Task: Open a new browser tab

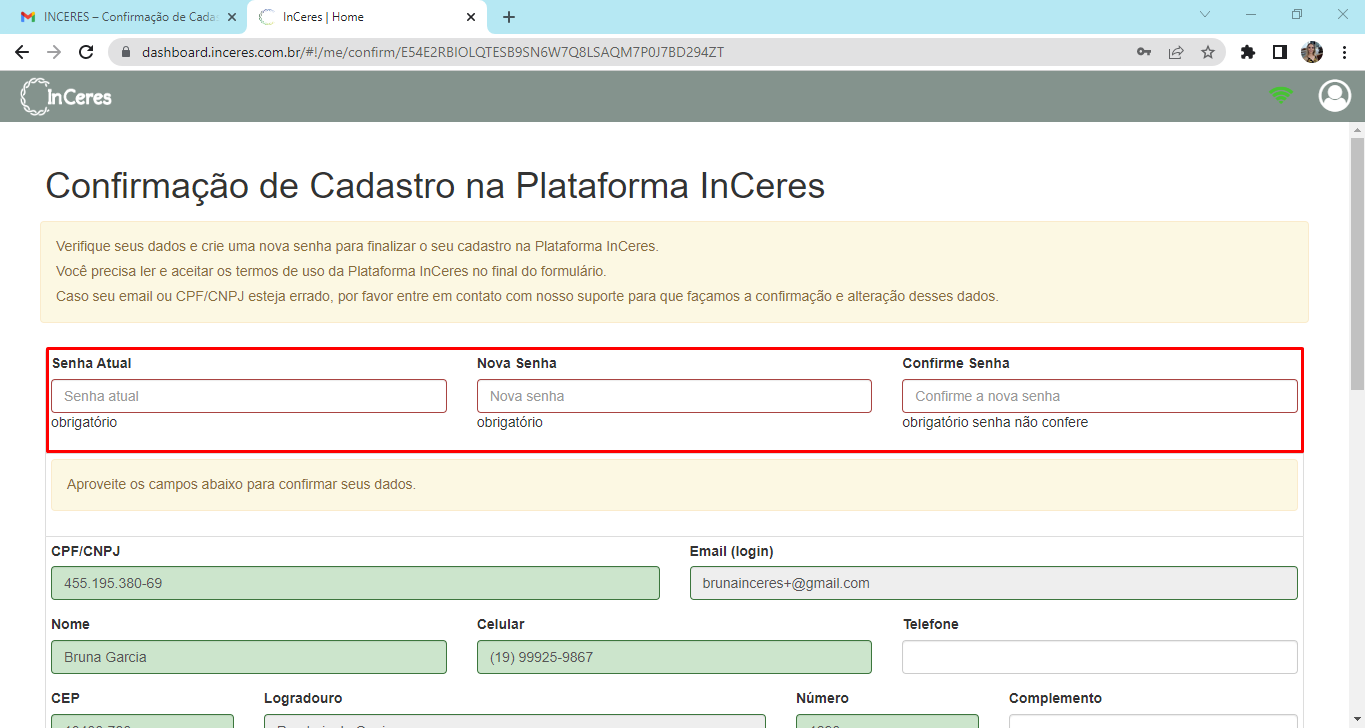Action: [x=509, y=17]
